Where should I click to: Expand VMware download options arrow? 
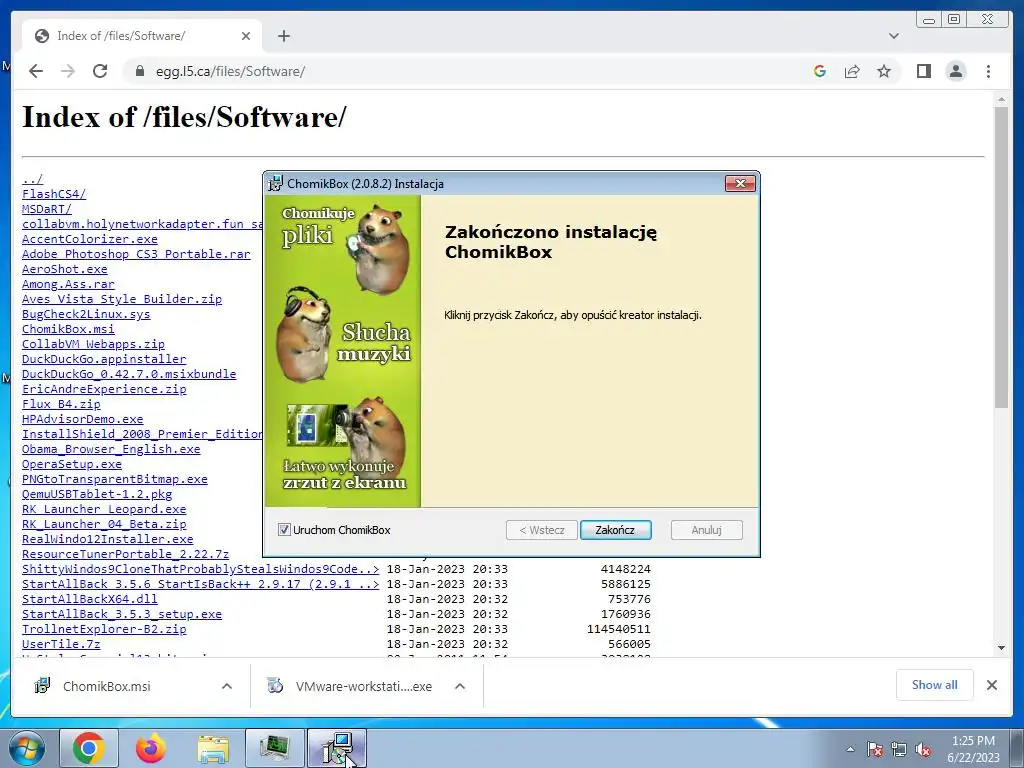point(460,686)
